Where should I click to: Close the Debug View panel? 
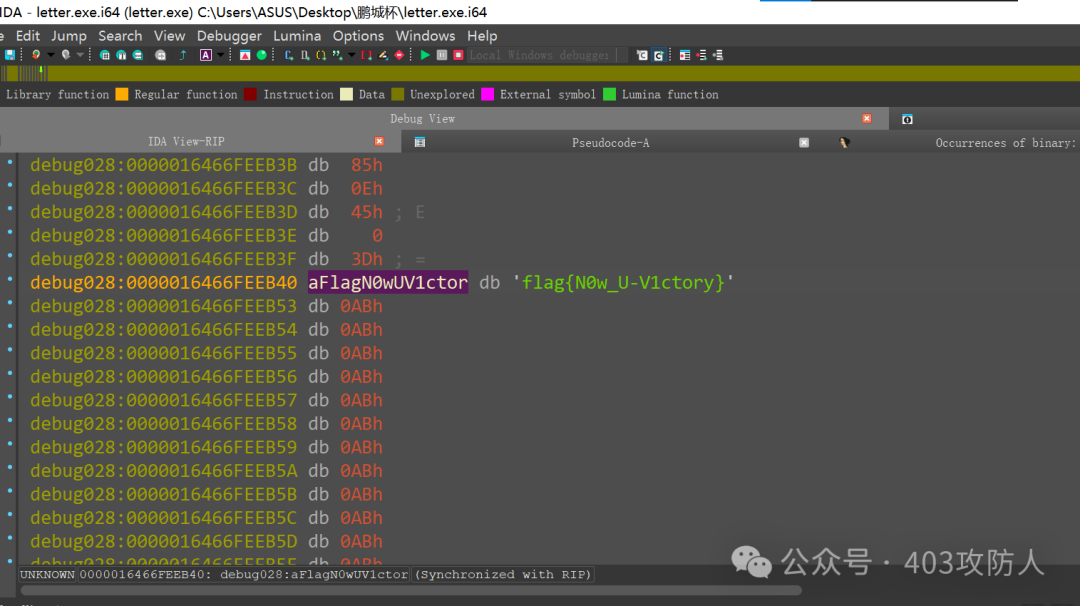point(867,118)
